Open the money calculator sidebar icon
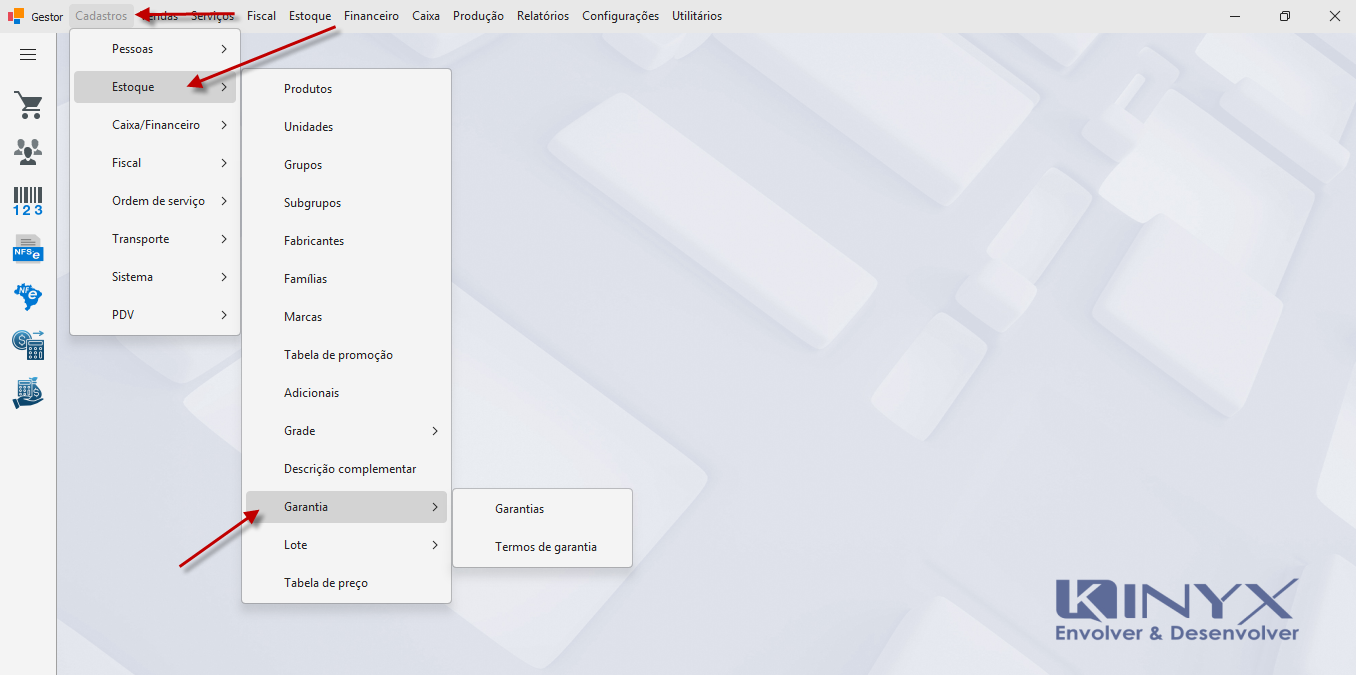The height and width of the screenshot is (675, 1356). [x=28, y=345]
